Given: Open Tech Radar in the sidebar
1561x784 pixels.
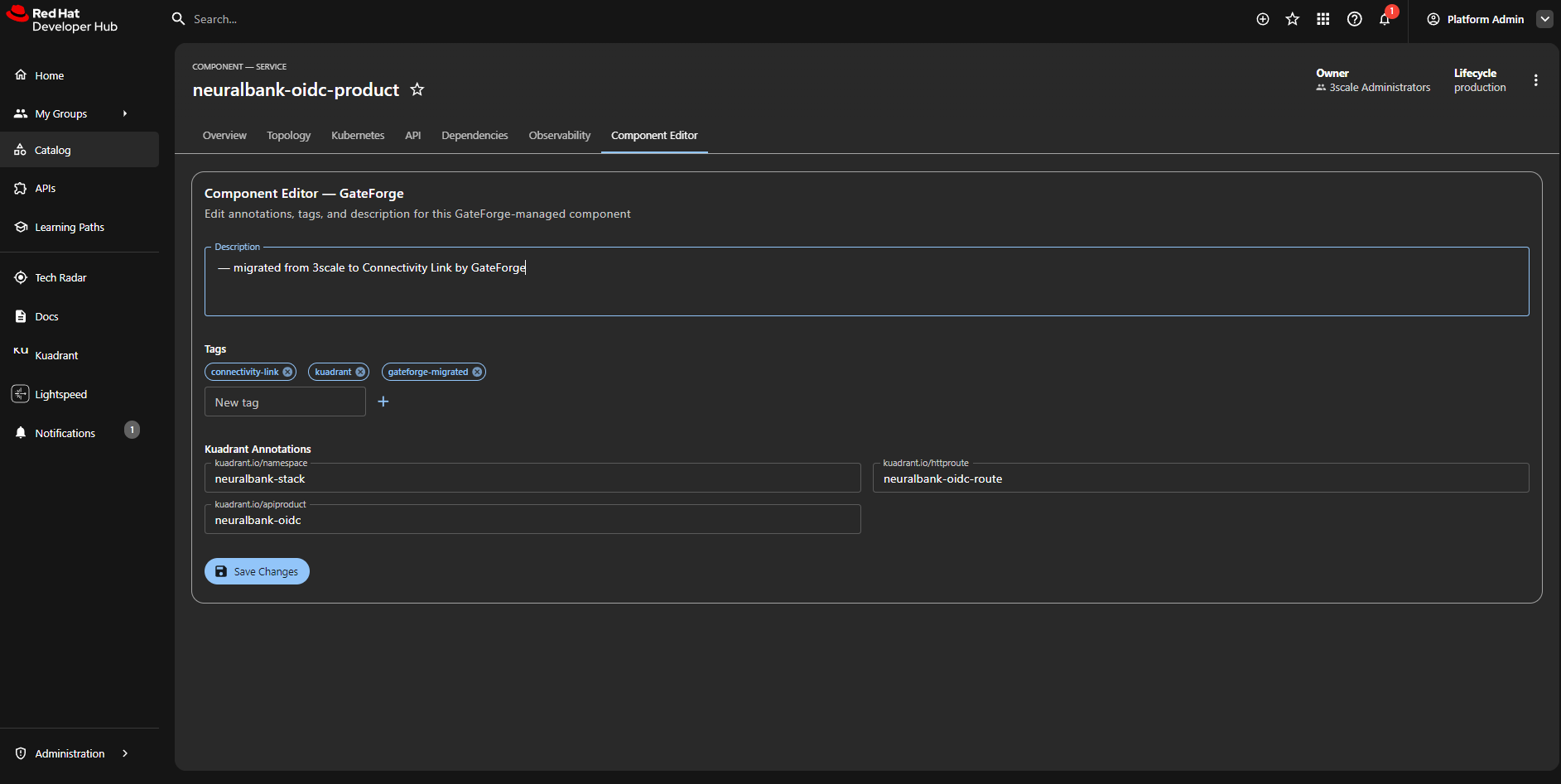Looking at the screenshot, I should click(79, 277).
